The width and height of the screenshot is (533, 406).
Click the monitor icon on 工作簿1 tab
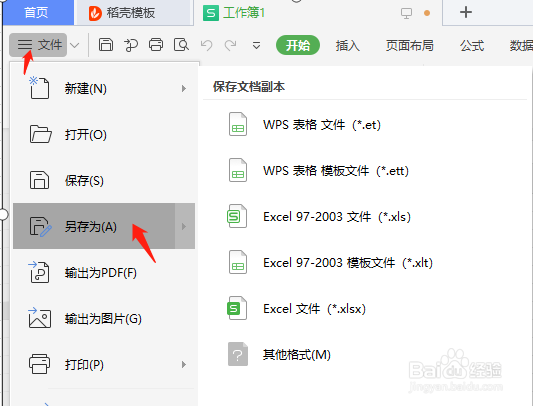point(406,13)
